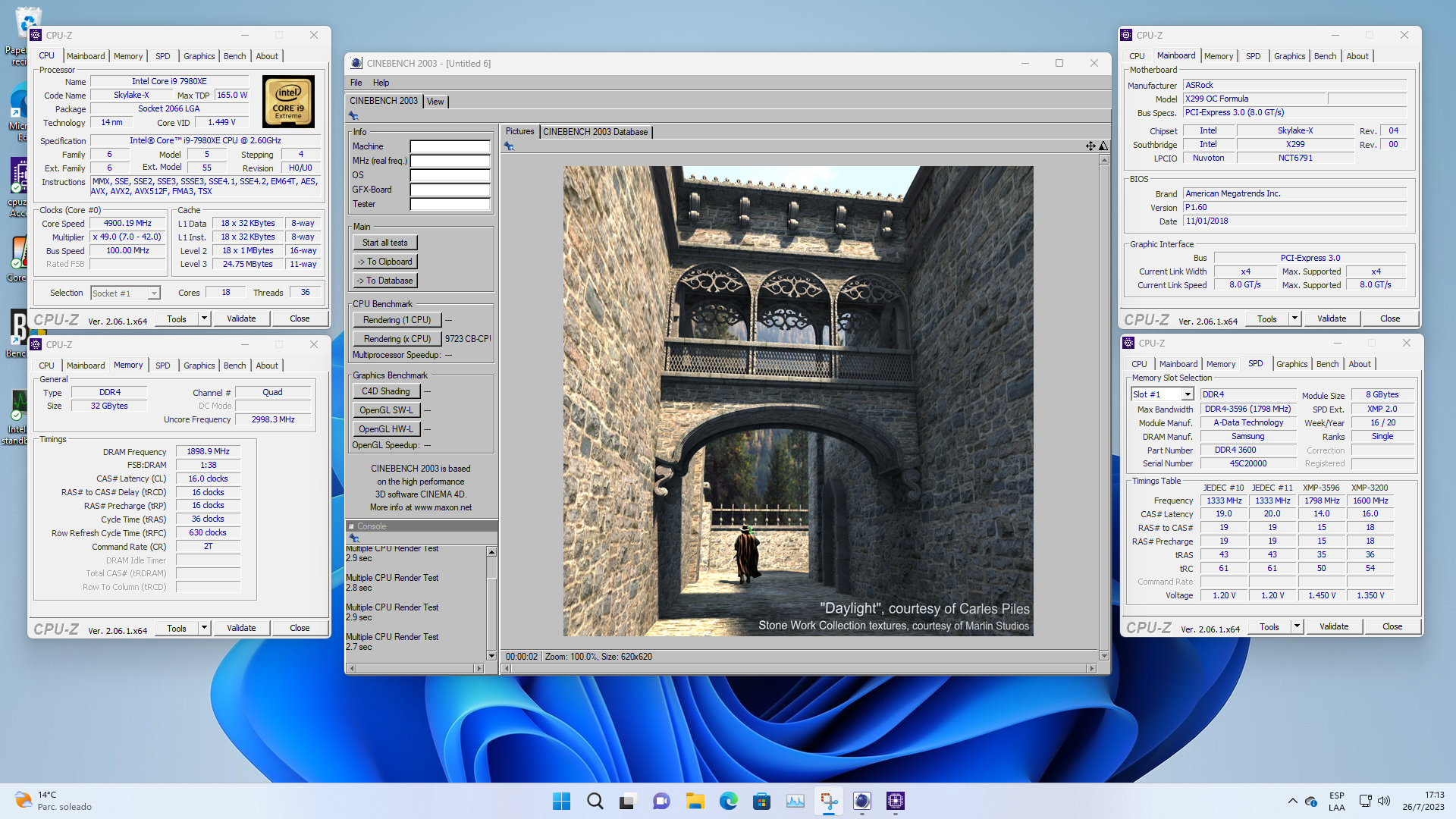1456x819 pixels.
Task: Run Rendering (1 CPU) benchmark
Action: coord(397,320)
